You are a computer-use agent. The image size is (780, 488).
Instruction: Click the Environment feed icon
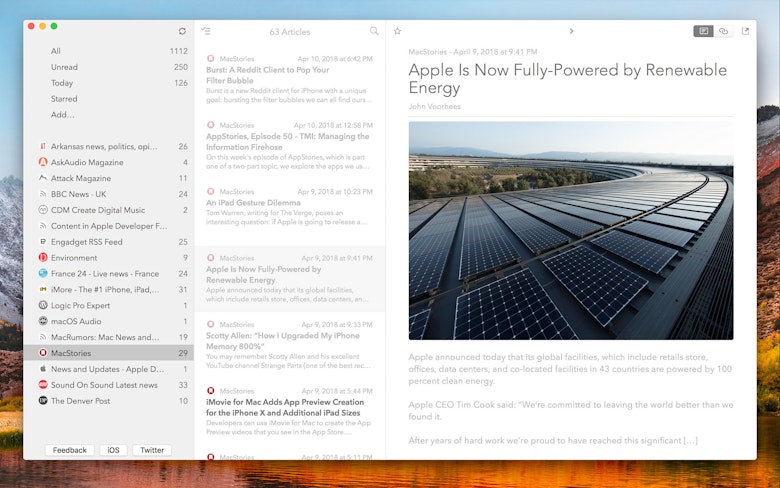pyautogui.click(x=43, y=258)
